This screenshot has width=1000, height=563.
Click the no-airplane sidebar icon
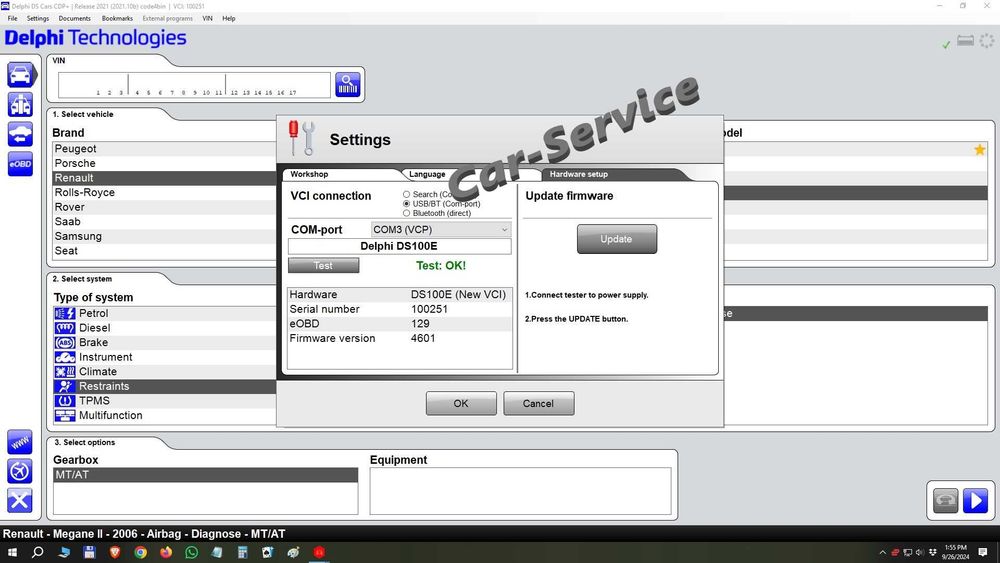[20, 471]
